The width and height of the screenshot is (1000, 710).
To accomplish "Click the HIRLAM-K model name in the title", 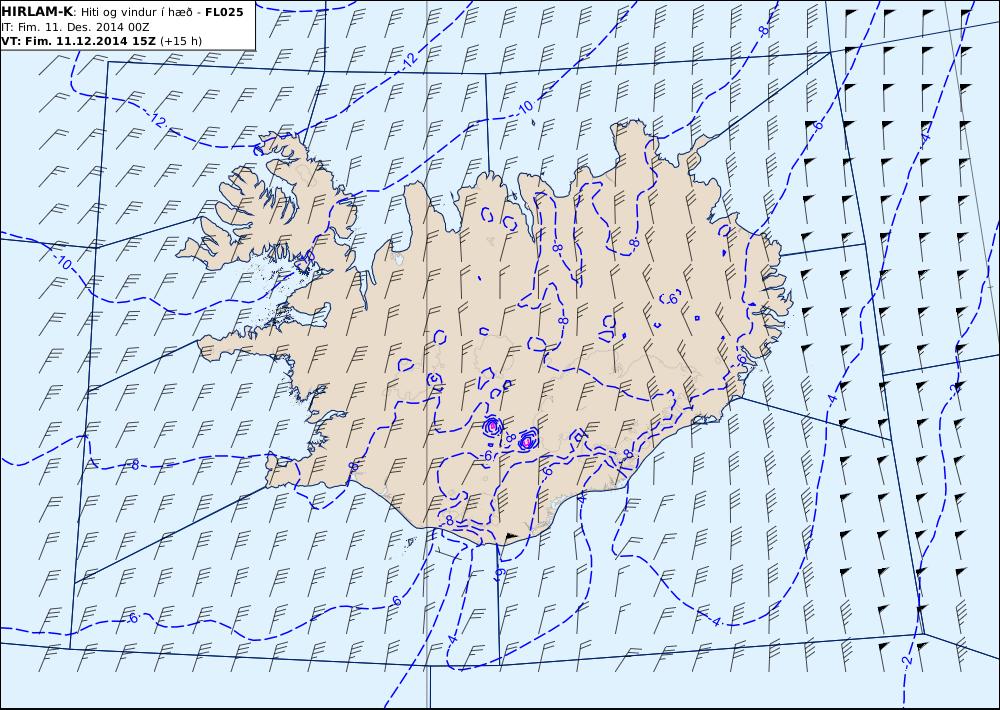I will (x=38, y=12).
